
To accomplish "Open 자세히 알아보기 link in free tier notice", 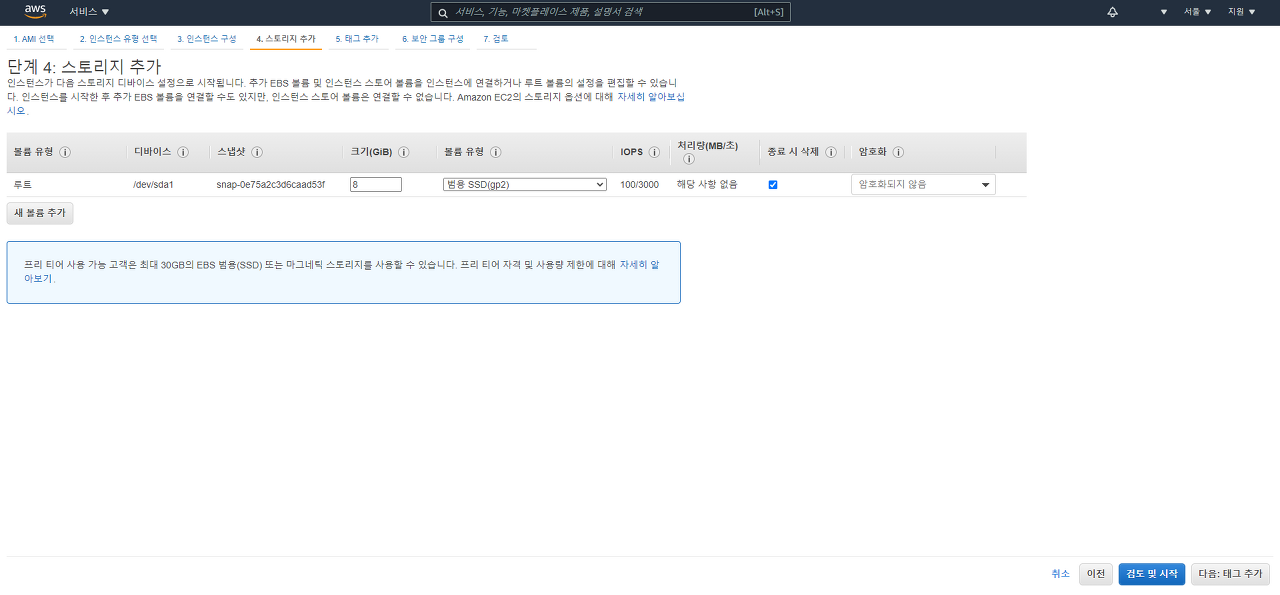I will coord(638,265).
